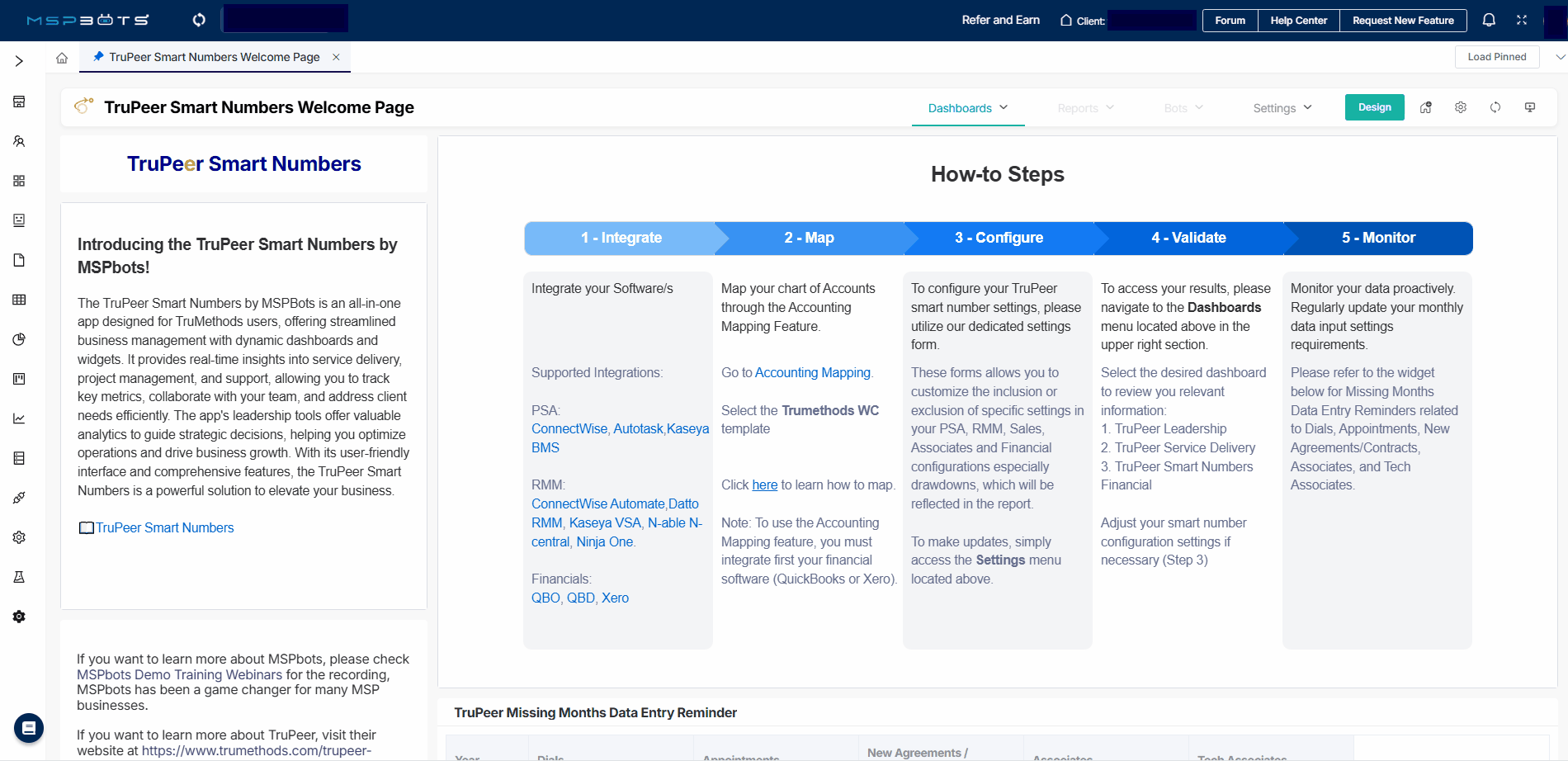The height and width of the screenshot is (761, 1568).
Task: Click the fullscreen expand icon in header
Action: 1522,20
